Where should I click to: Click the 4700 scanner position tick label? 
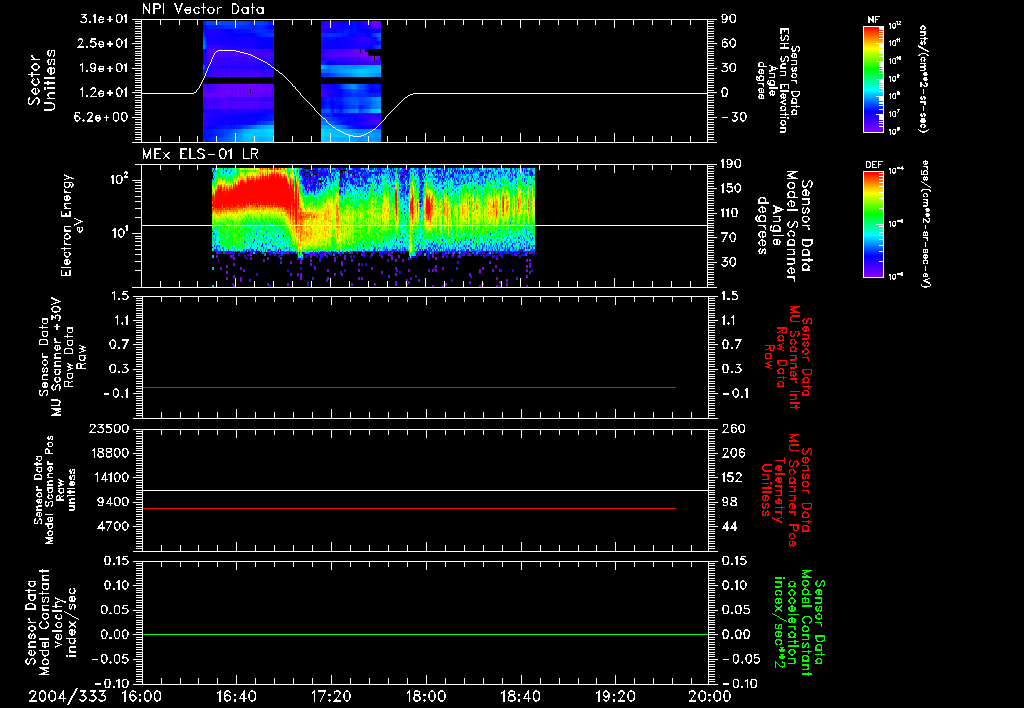pos(112,526)
